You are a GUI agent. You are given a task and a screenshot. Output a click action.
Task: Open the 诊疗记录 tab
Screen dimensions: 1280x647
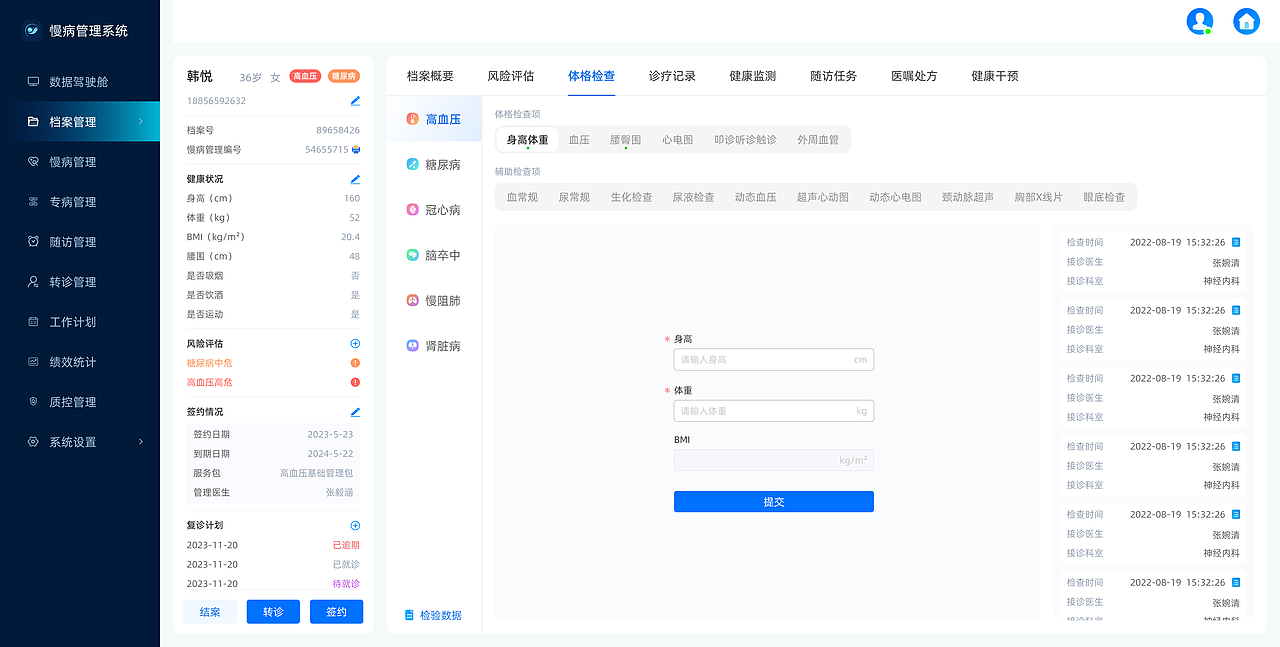[672, 76]
